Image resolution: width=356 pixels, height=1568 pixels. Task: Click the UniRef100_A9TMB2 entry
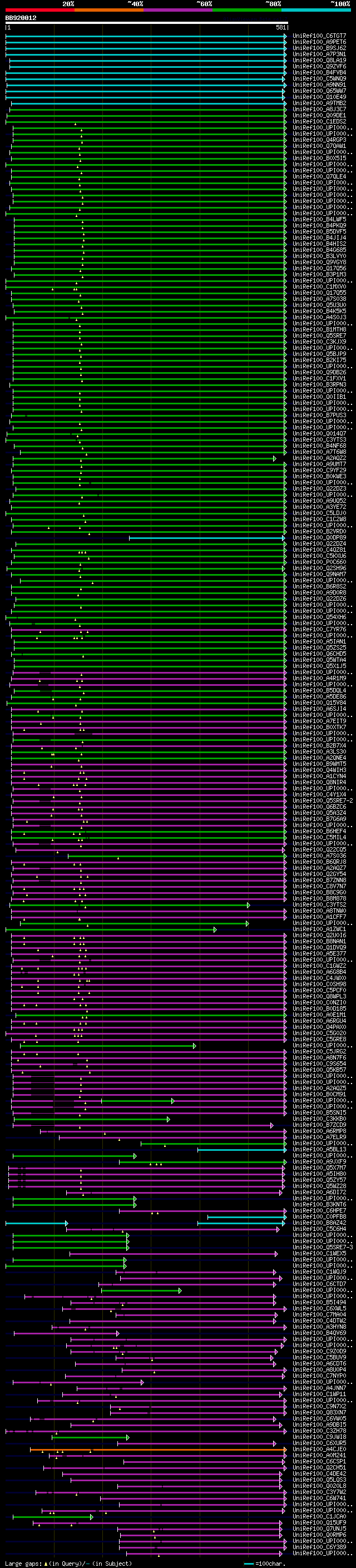pos(319,103)
